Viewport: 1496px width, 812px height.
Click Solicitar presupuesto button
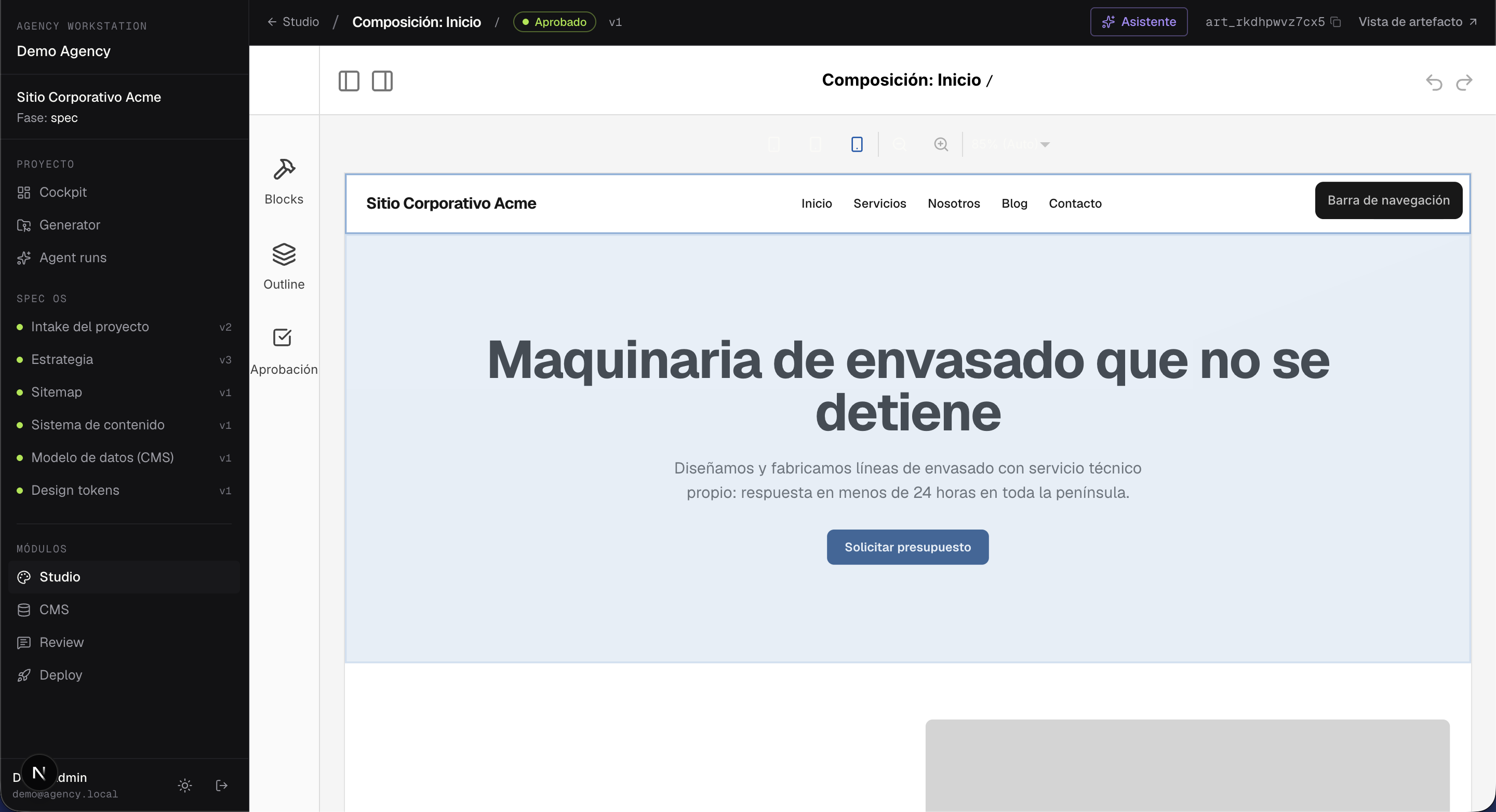[x=907, y=547]
